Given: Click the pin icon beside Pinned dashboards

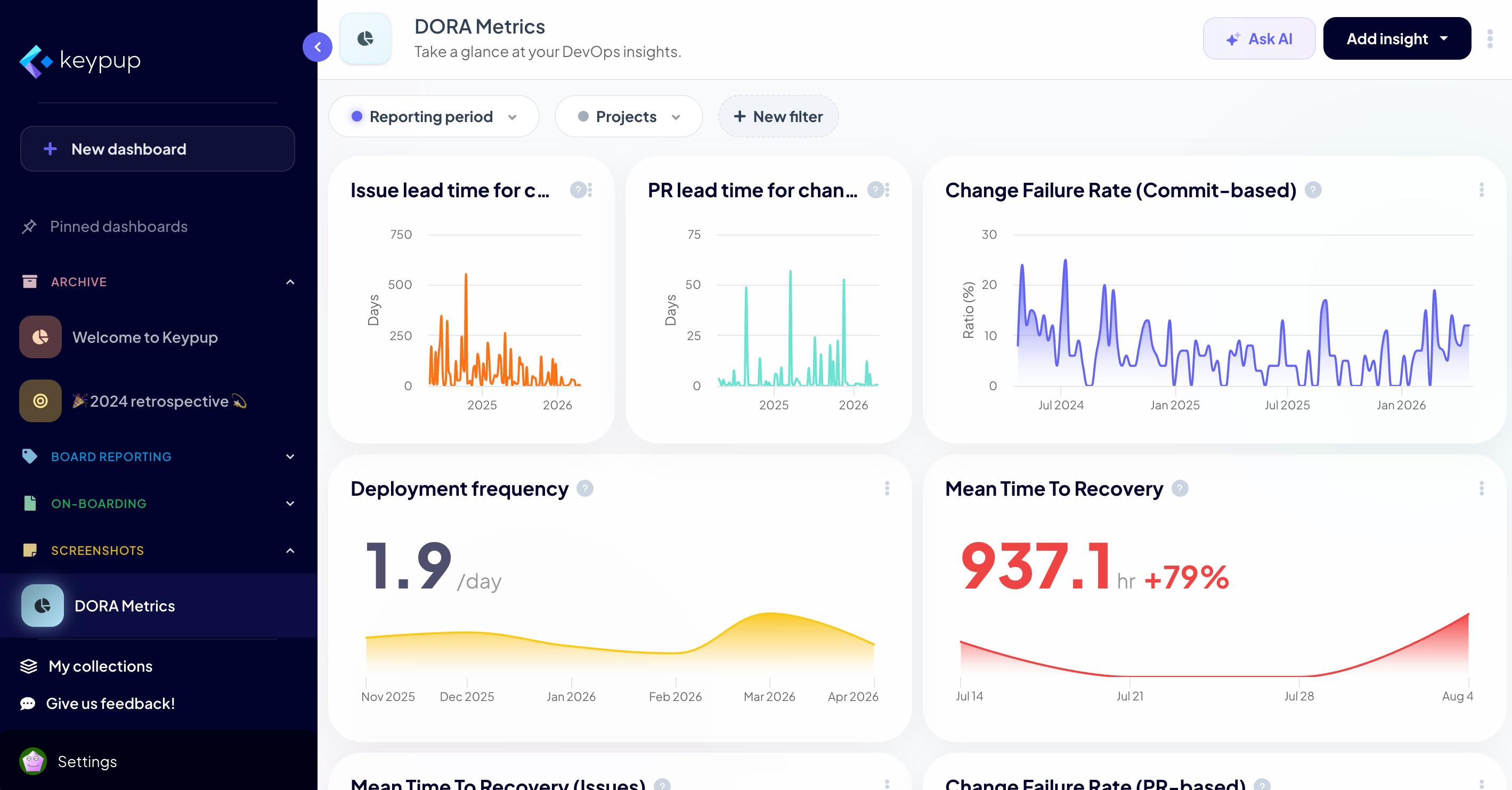Looking at the screenshot, I should pos(29,227).
